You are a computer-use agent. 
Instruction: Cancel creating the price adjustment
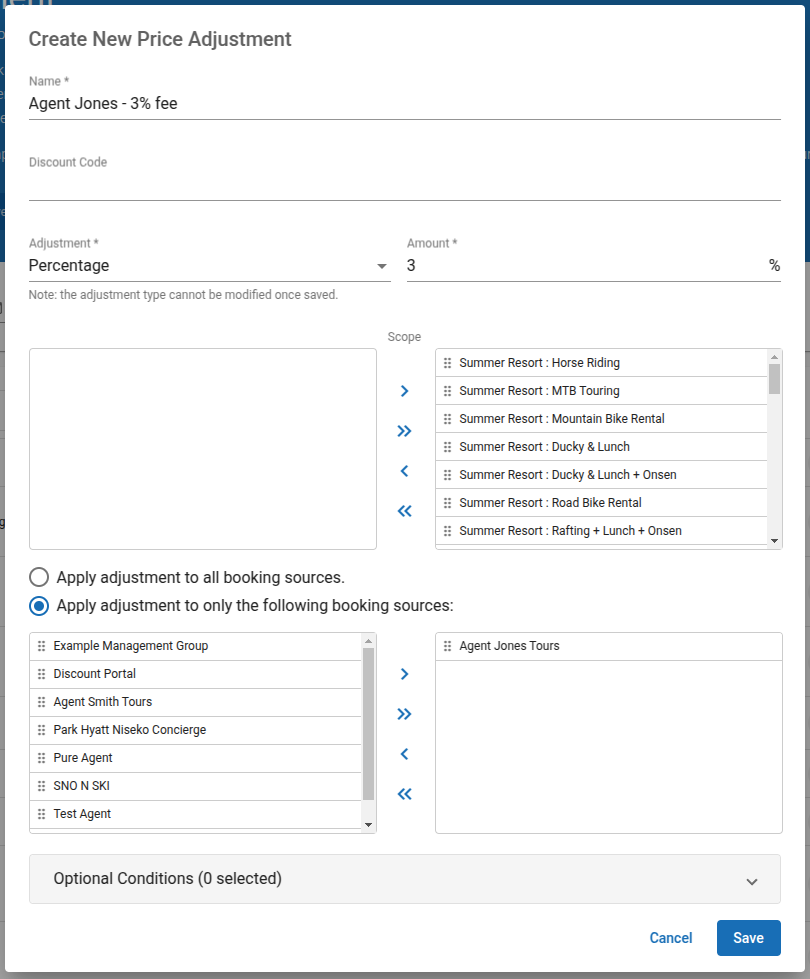[670, 938]
